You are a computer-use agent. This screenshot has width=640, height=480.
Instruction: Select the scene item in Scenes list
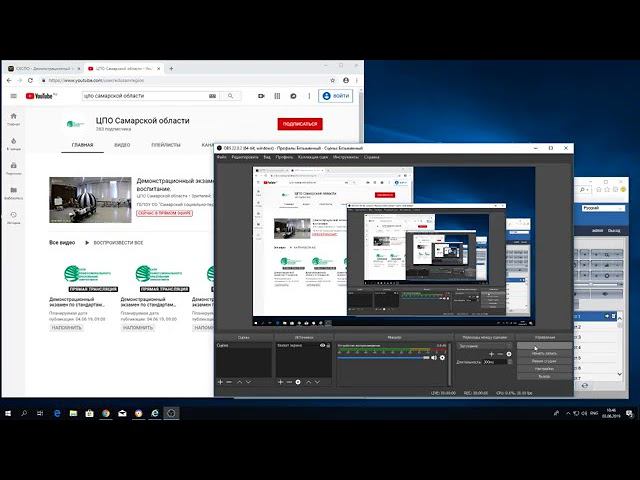point(244,345)
